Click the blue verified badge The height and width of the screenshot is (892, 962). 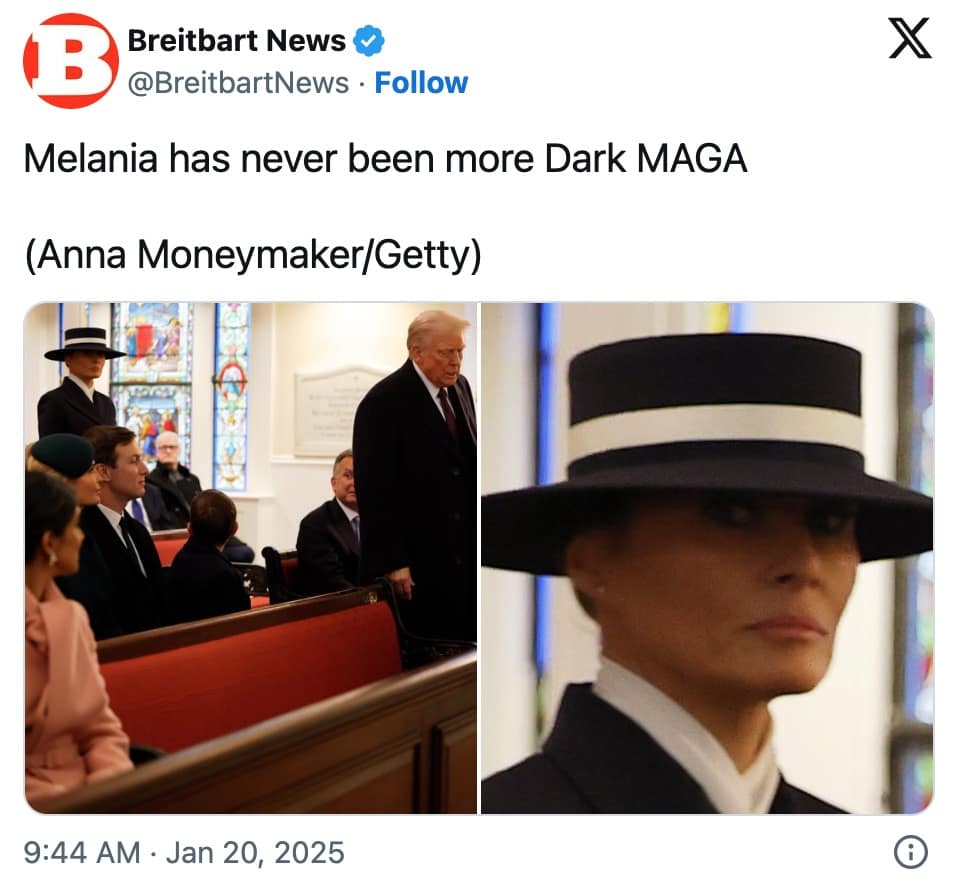pos(371,42)
